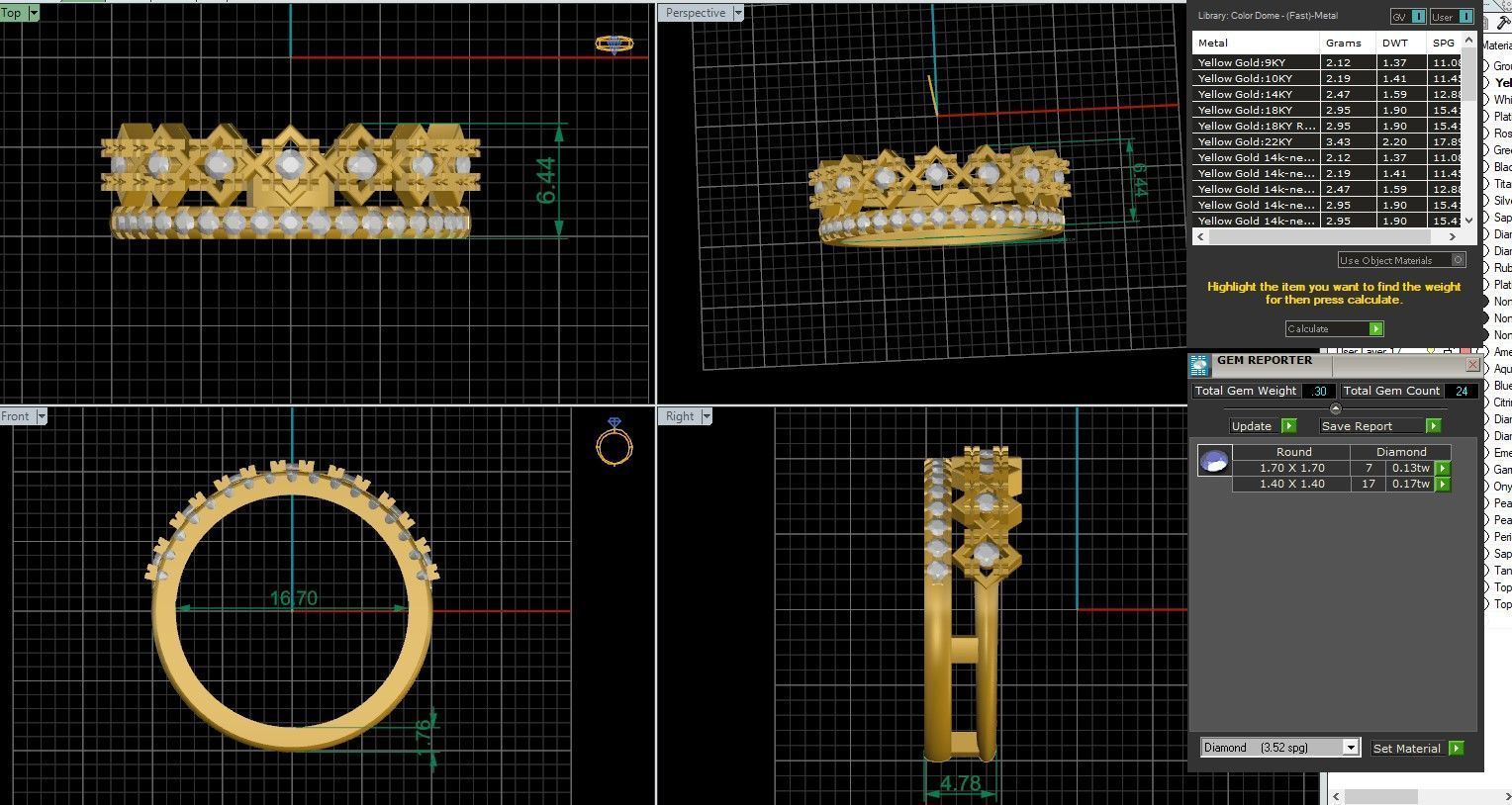Select the Yellow Gold:9KY metal row
Viewport: 1512px width, 805px height.
(x=1327, y=62)
